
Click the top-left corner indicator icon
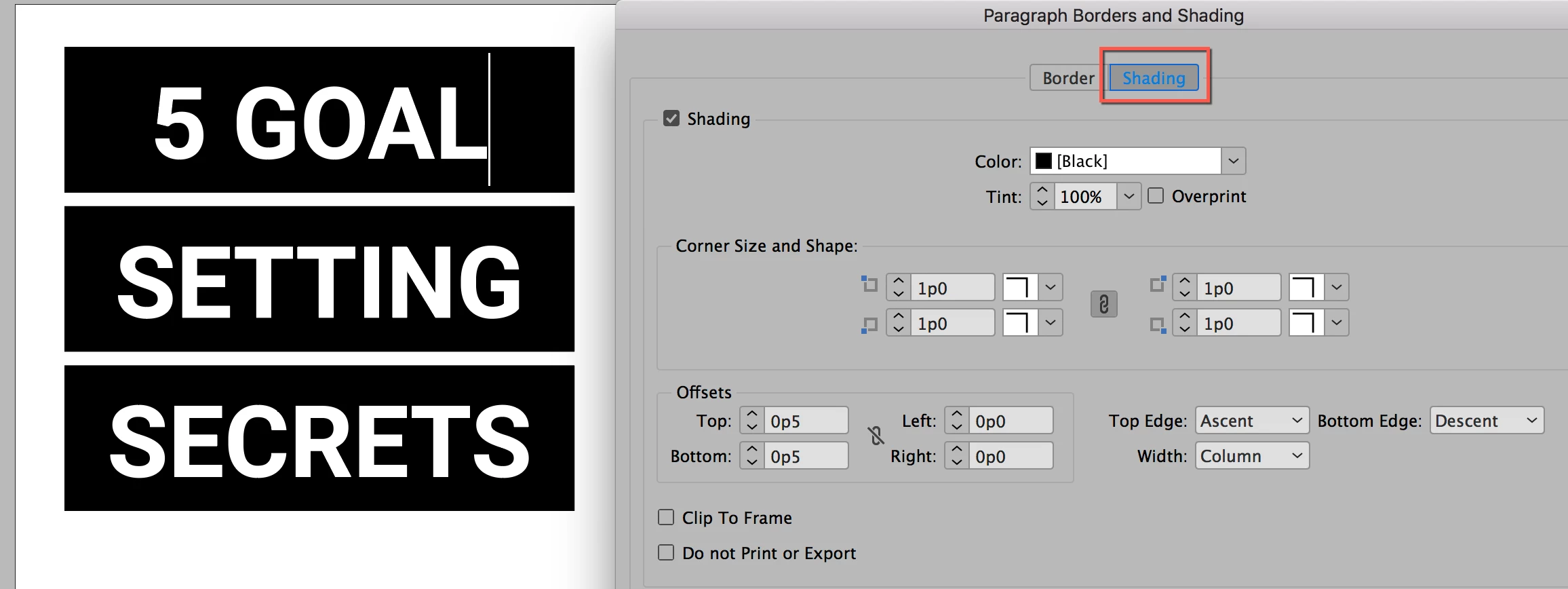point(869,284)
